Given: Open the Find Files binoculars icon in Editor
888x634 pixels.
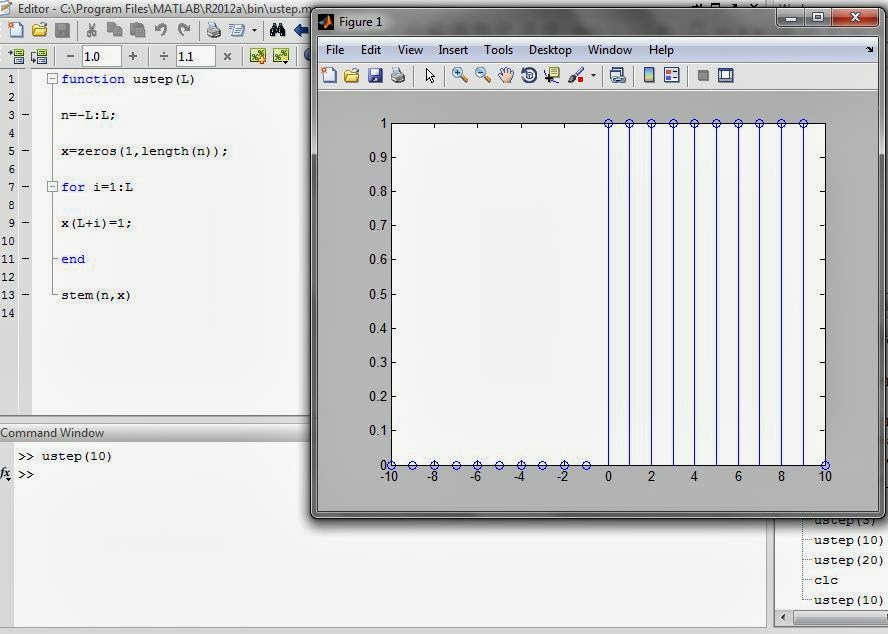Looking at the screenshot, I should [x=276, y=29].
